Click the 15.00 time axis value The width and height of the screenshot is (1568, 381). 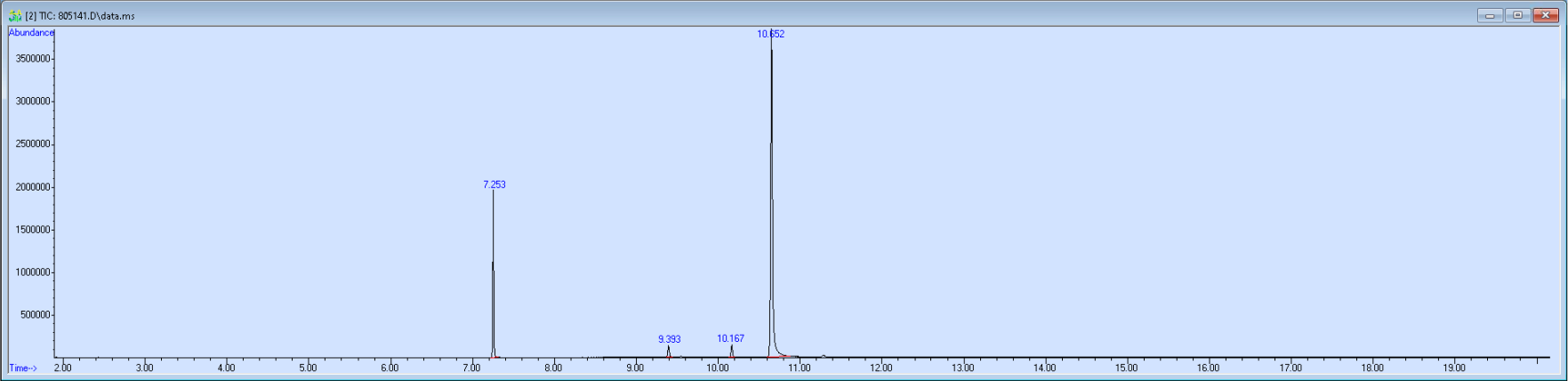1127,368
